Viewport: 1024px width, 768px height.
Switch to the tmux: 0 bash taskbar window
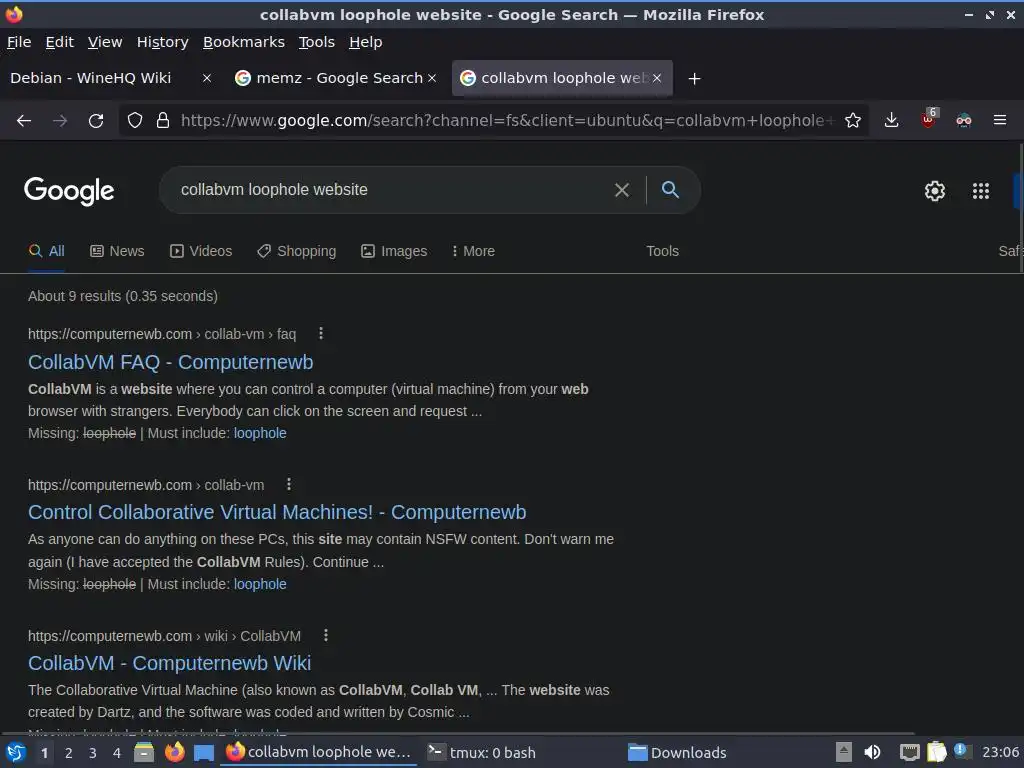pos(481,753)
